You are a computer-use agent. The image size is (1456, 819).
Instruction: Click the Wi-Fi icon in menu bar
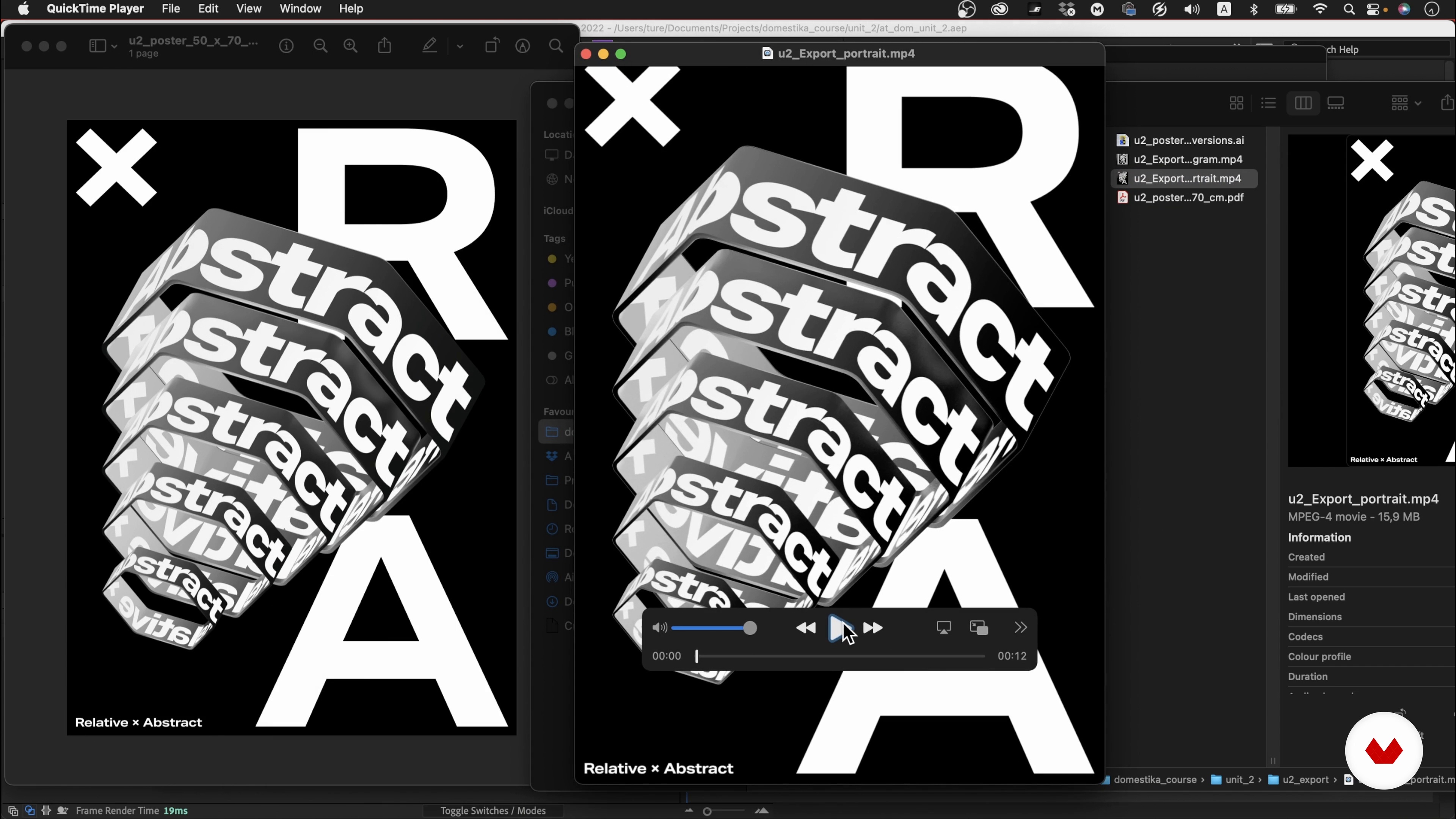1320,9
